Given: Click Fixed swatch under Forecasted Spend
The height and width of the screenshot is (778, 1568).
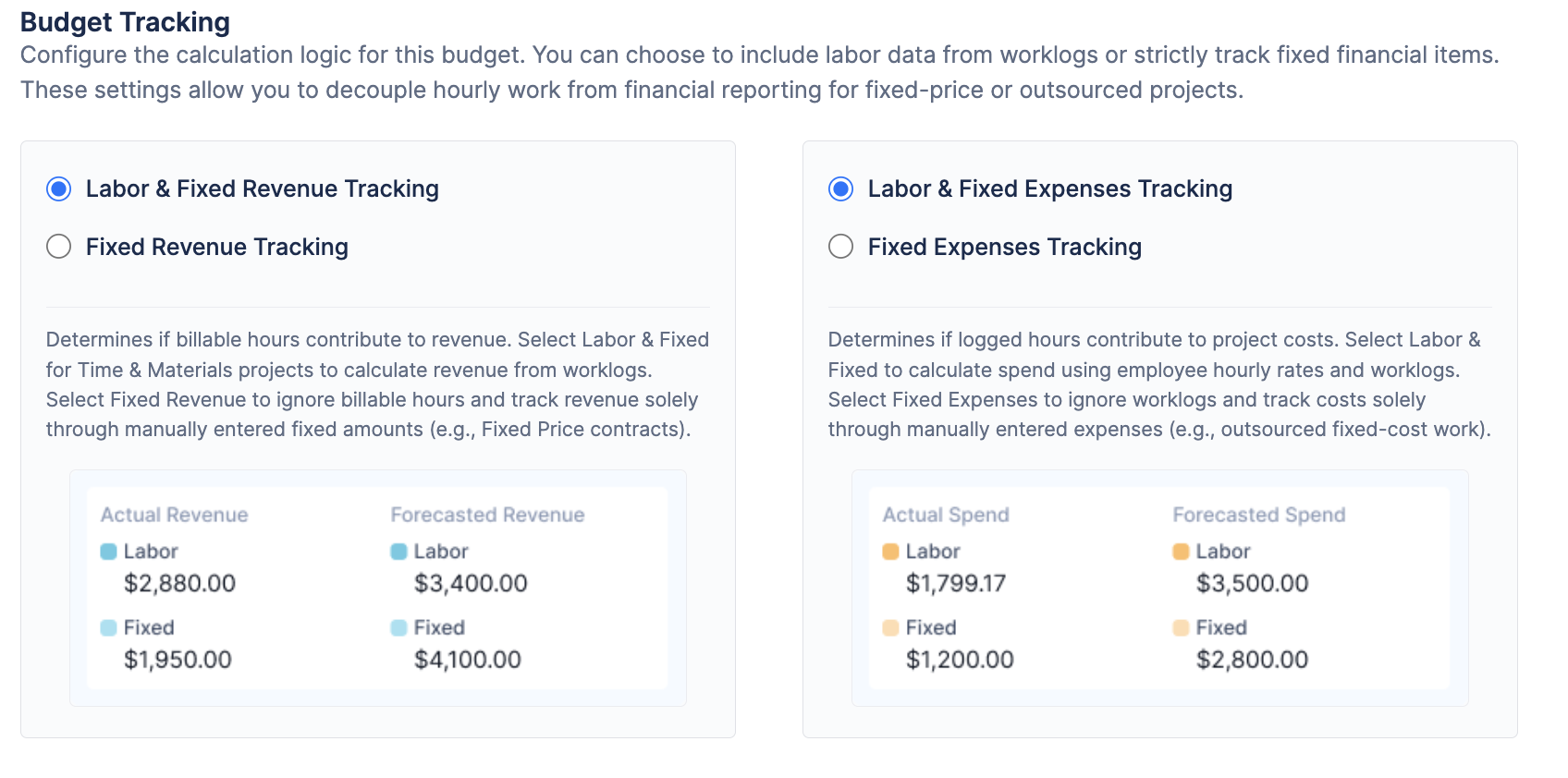Looking at the screenshot, I should coord(1181,628).
